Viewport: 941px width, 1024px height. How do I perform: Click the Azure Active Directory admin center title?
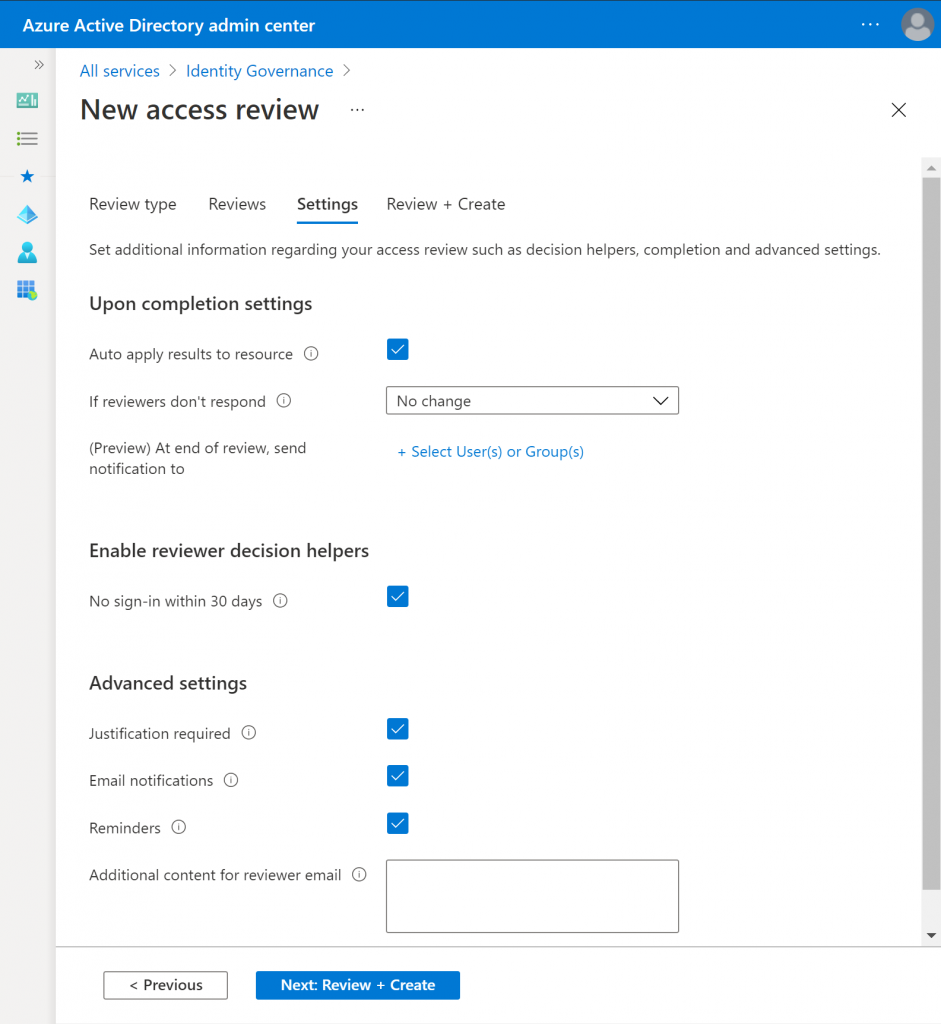(168, 25)
